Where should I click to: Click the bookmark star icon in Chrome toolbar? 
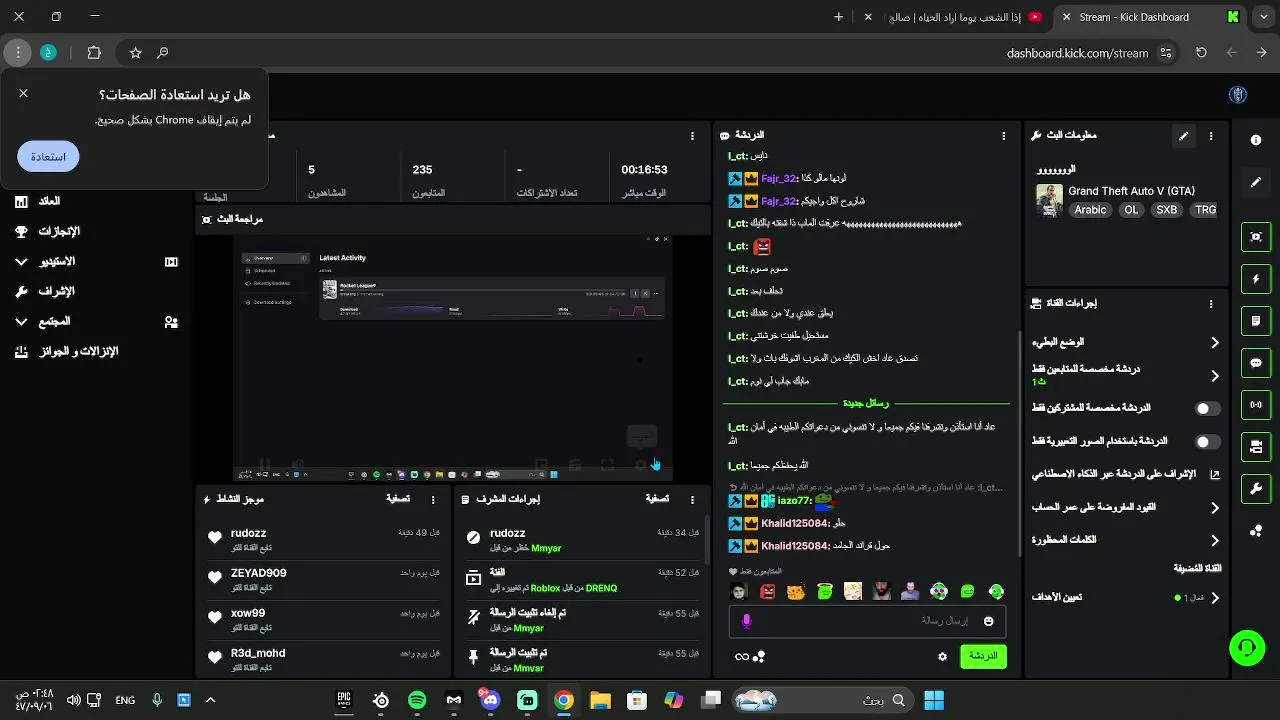[x=135, y=53]
